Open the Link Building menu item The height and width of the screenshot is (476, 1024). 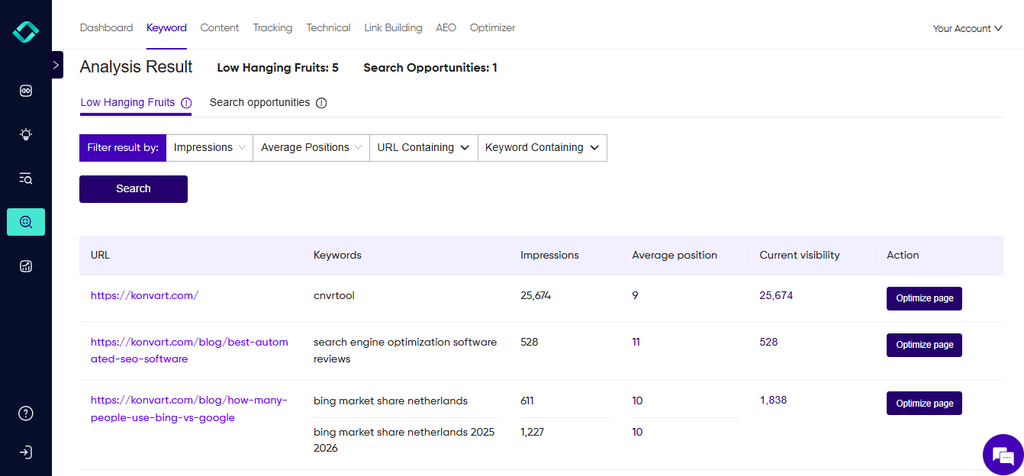pos(393,27)
